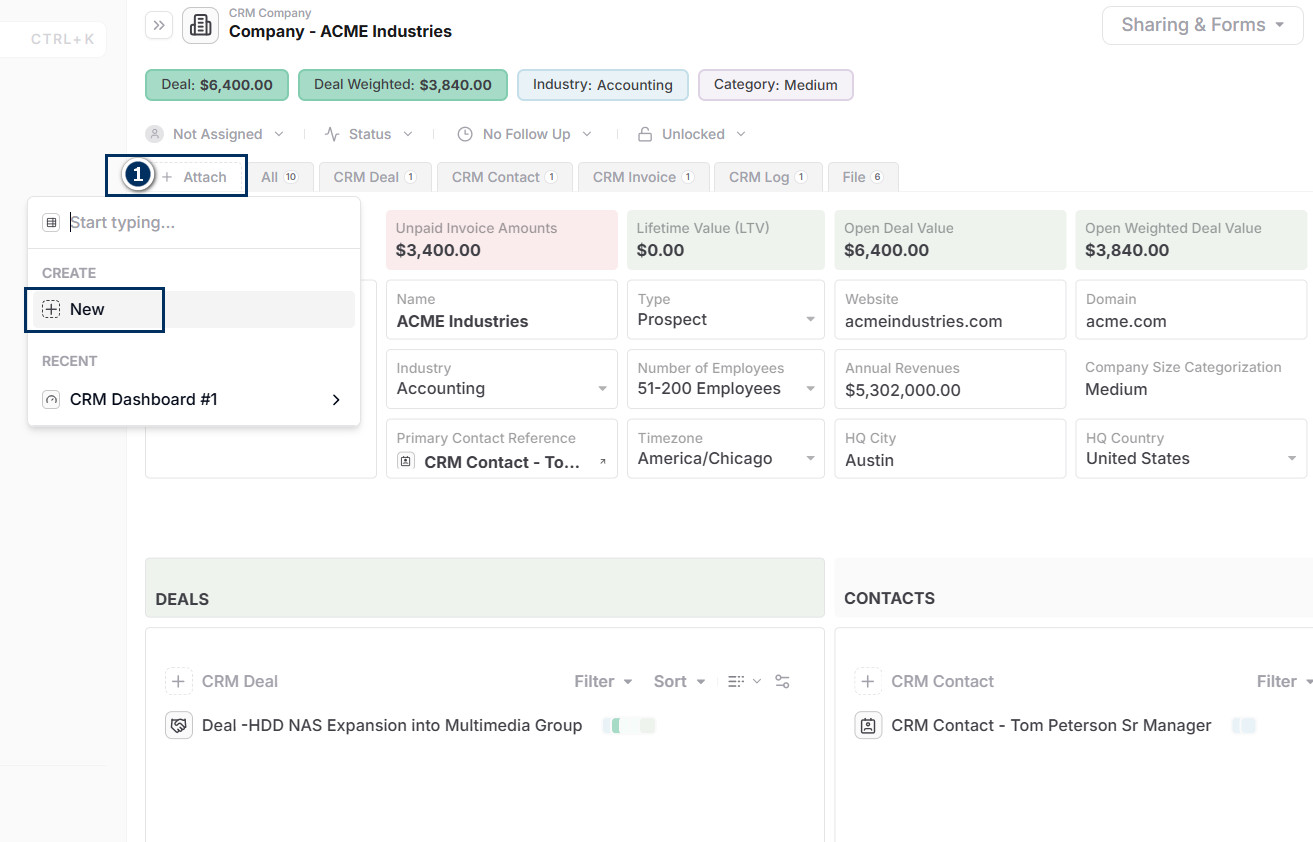Click the dashboard icon of CRM Dashboard #1
Viewport: 1313px width, 842px height.
[x=51, y=399]
